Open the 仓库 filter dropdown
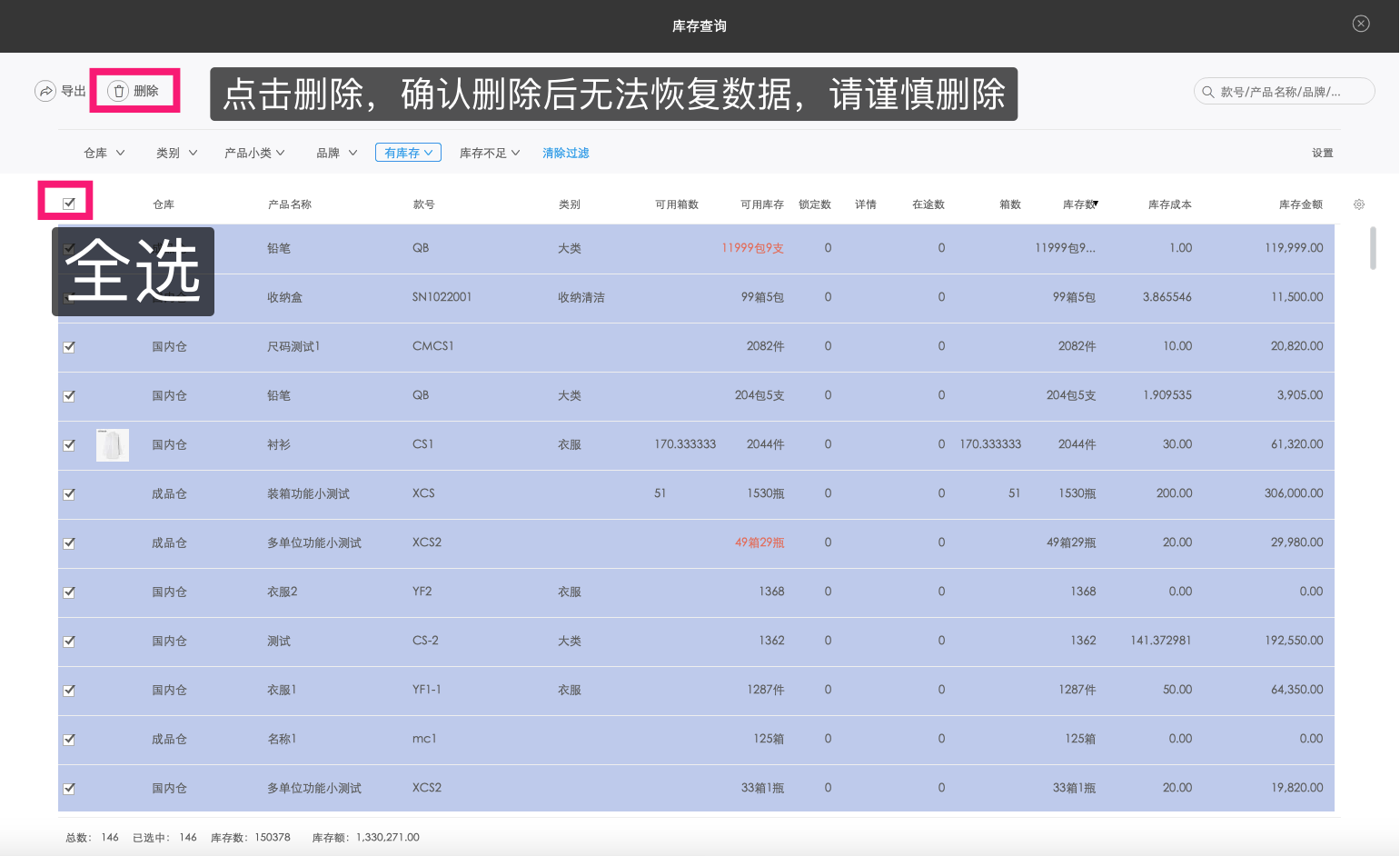Image resolution: width=1400 pixels, height=856 pixels. [x=103, y=152]
